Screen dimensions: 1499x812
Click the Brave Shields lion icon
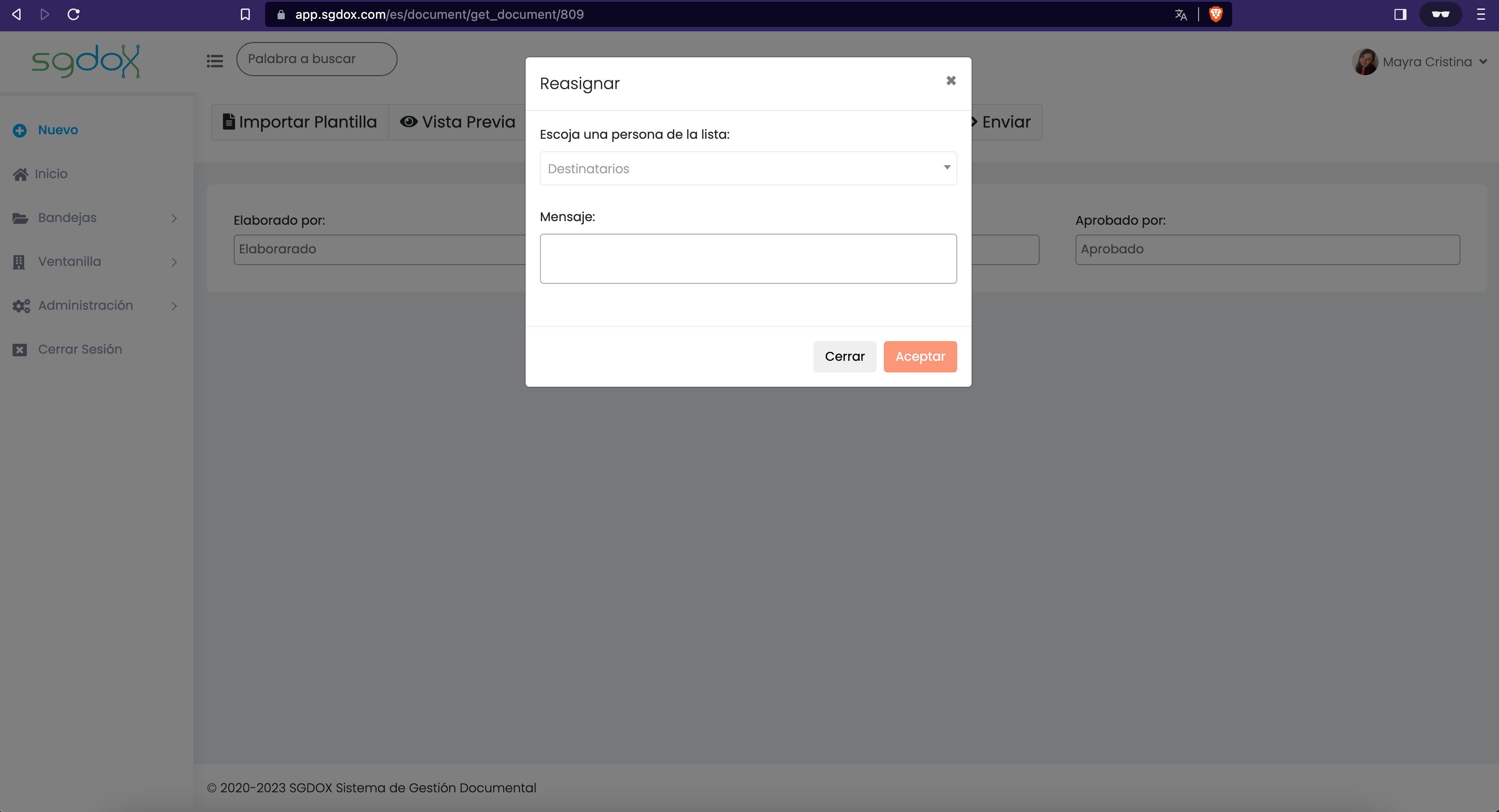click(1216, 14)
